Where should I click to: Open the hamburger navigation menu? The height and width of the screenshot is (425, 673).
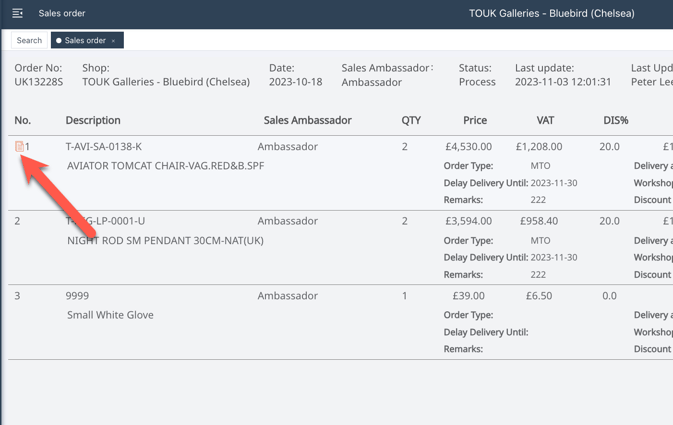[17, 13]
